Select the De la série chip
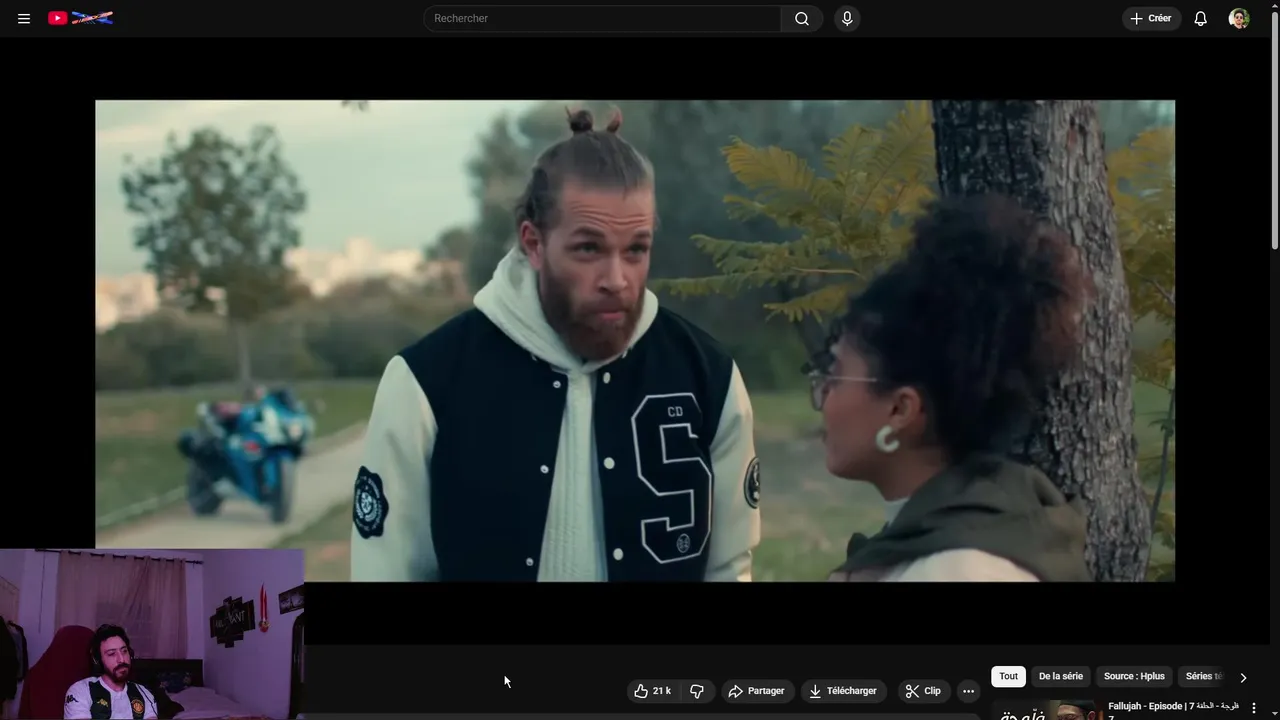1280x720 pixels. pyautogui.click(x=1060, y=676)
